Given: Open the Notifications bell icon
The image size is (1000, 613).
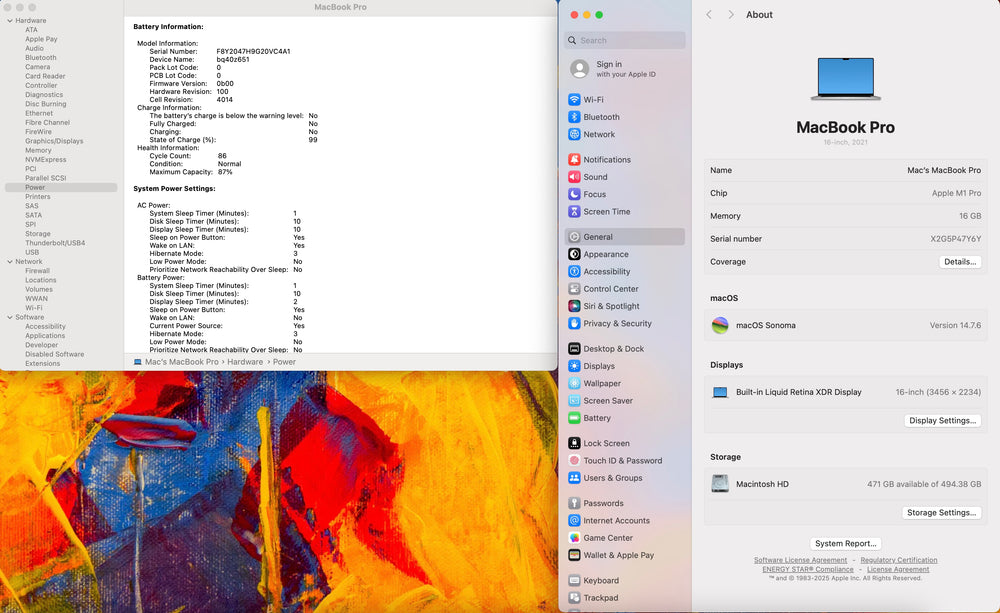Looking at the screenshot, I should pyautogui.click(x=574, y=159).
